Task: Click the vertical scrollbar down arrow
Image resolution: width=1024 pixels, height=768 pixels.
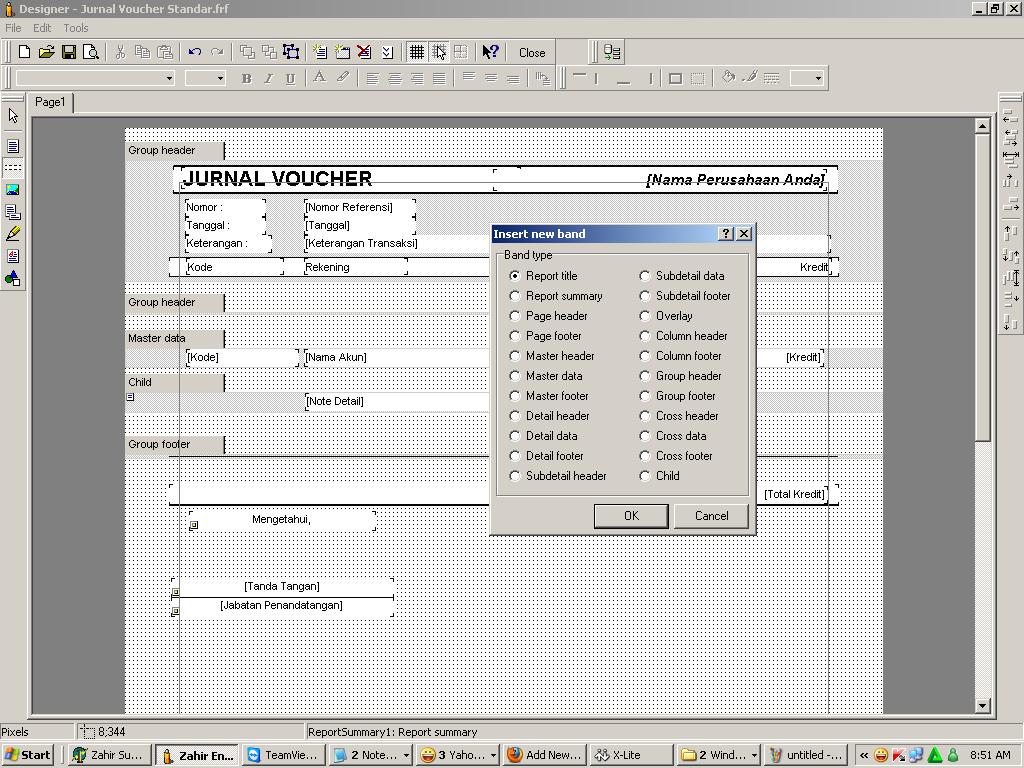Action: [982, 705]
